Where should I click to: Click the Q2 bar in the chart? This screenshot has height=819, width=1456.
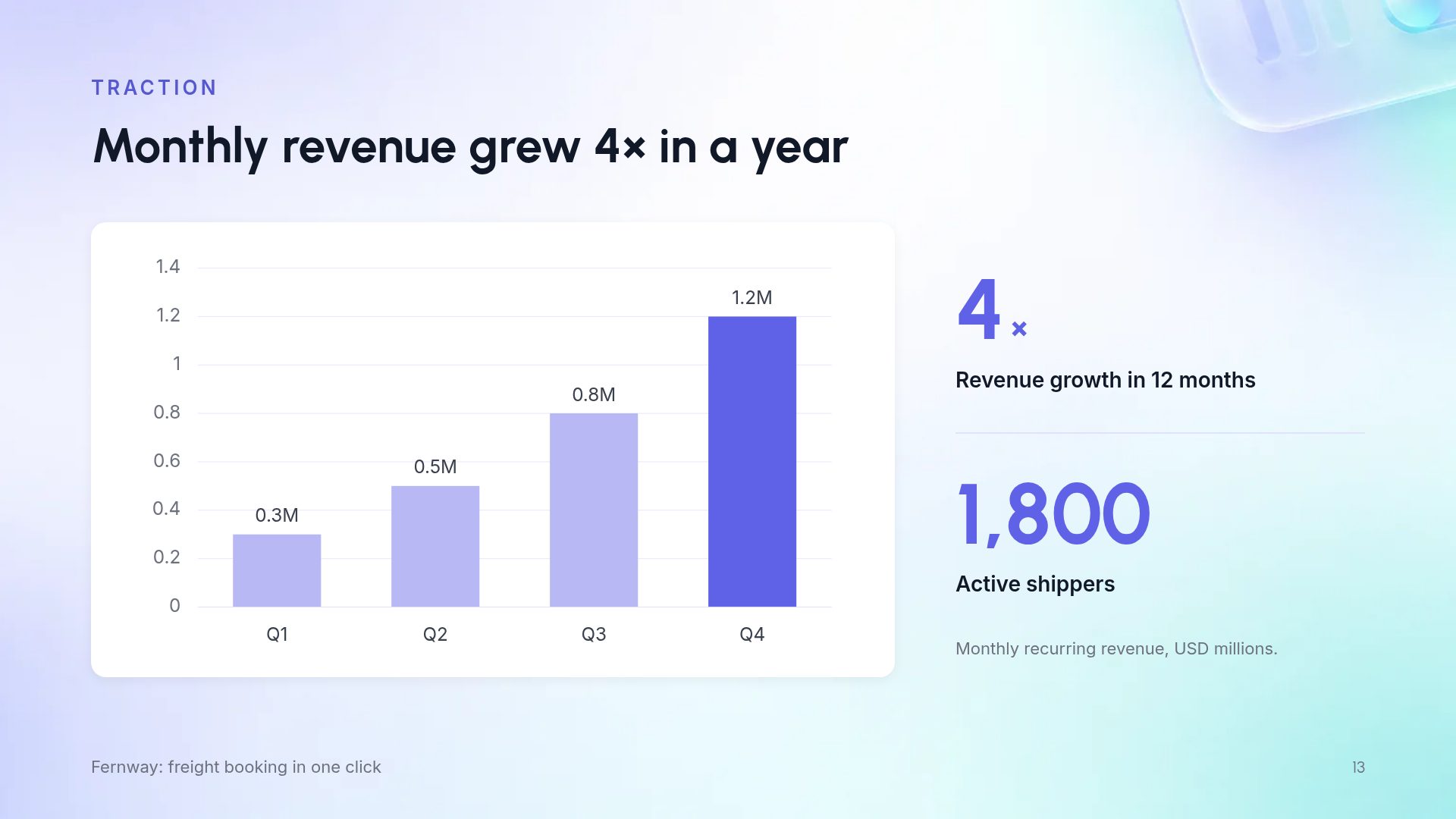435,546
